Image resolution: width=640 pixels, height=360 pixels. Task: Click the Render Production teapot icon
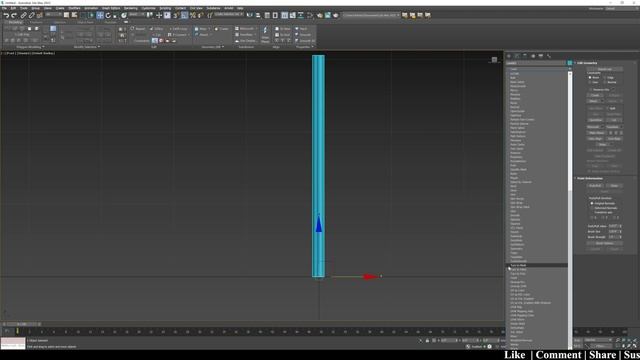click(336, 16)
